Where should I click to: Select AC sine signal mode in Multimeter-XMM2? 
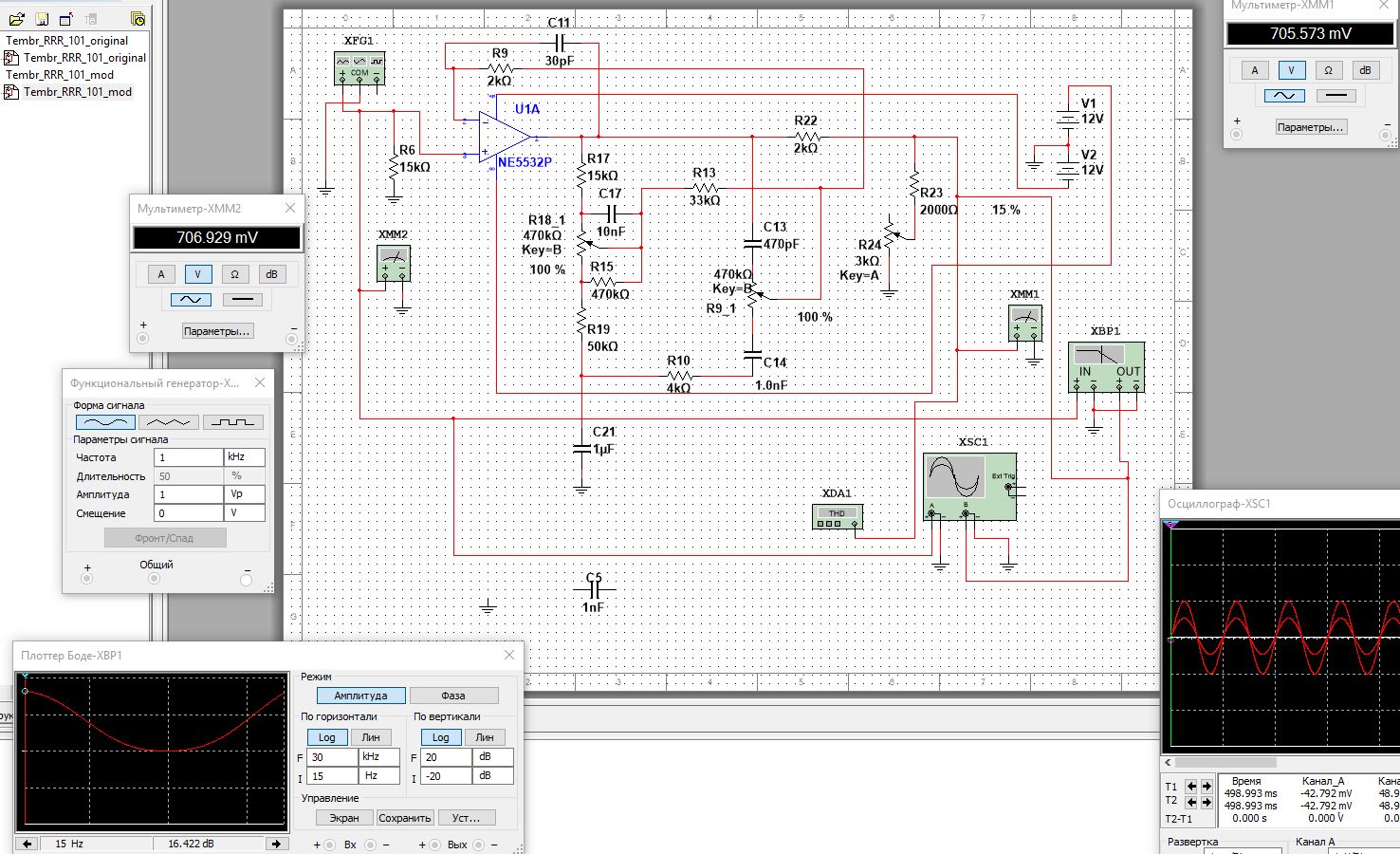point(191,299)
